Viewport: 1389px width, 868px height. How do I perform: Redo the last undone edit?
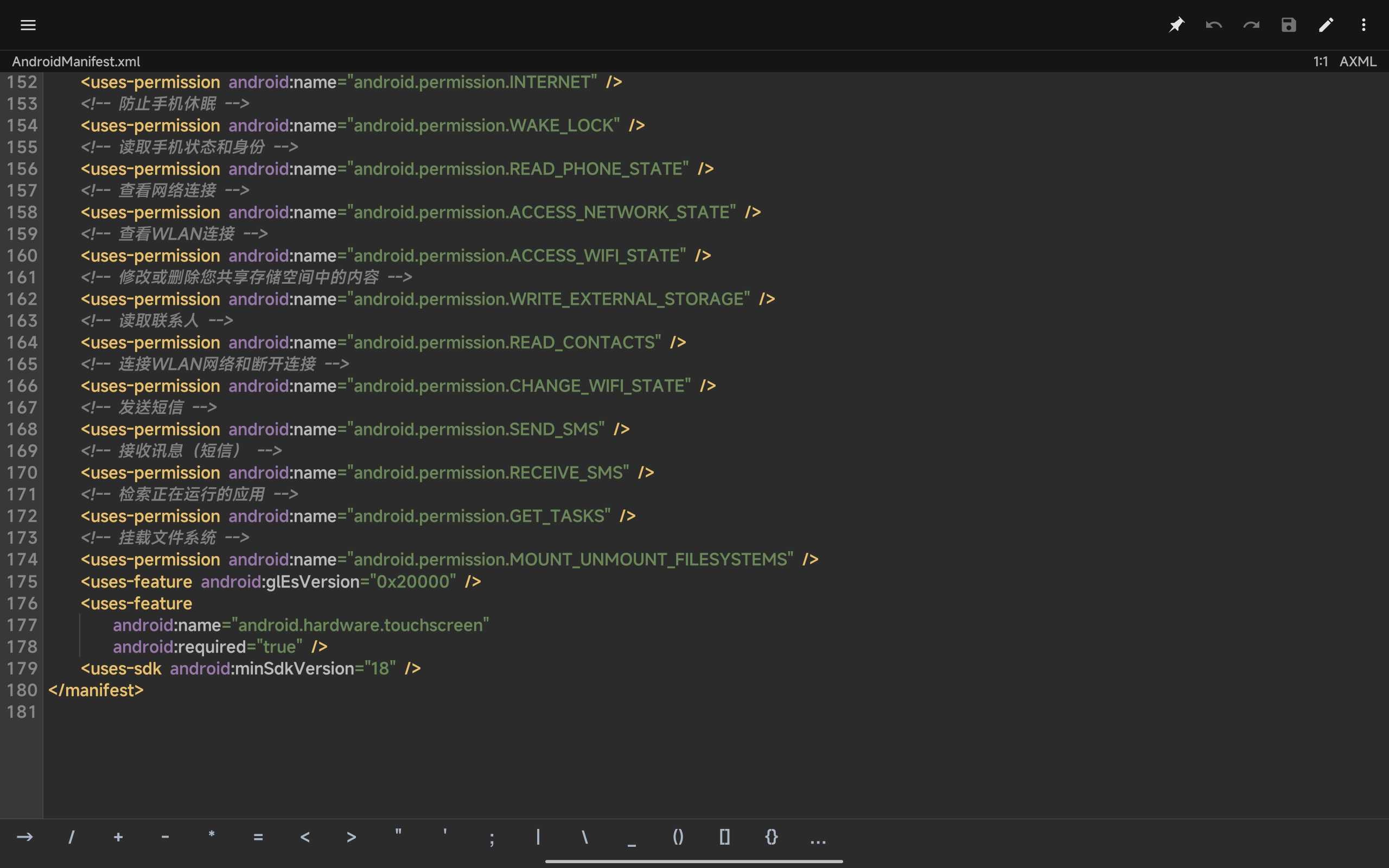click(1251, 25)
